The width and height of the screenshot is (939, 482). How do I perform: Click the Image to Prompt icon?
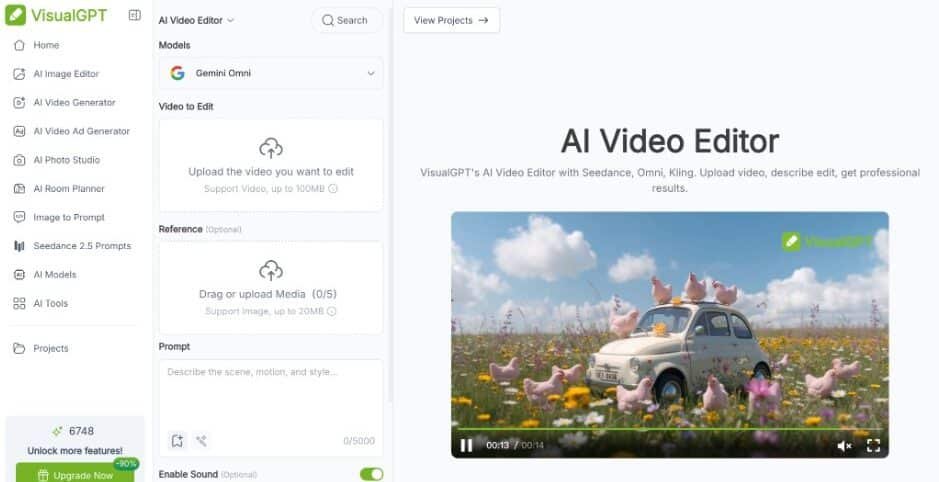pos(19,217)
